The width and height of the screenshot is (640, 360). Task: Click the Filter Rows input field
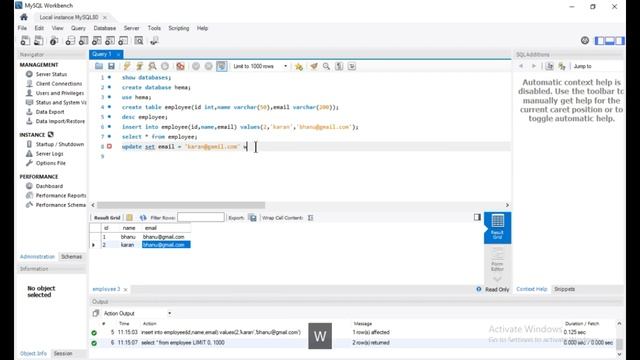click(201, 218)
